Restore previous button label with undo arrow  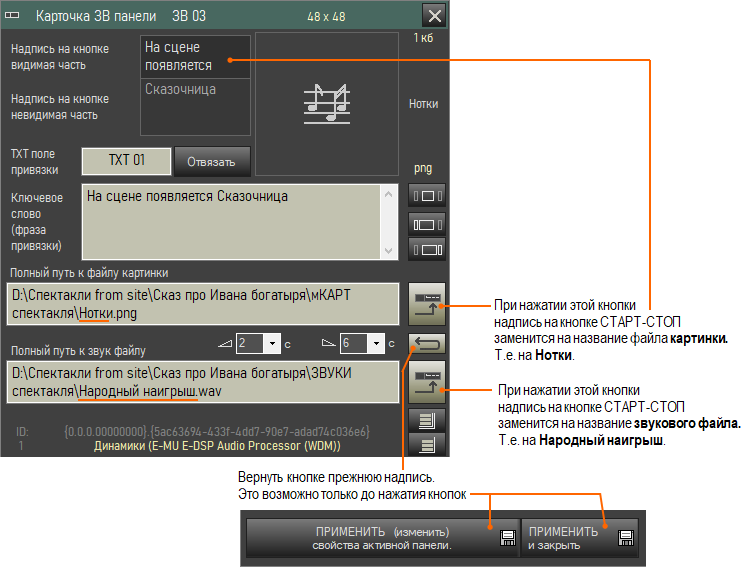(x=427, y=344)
